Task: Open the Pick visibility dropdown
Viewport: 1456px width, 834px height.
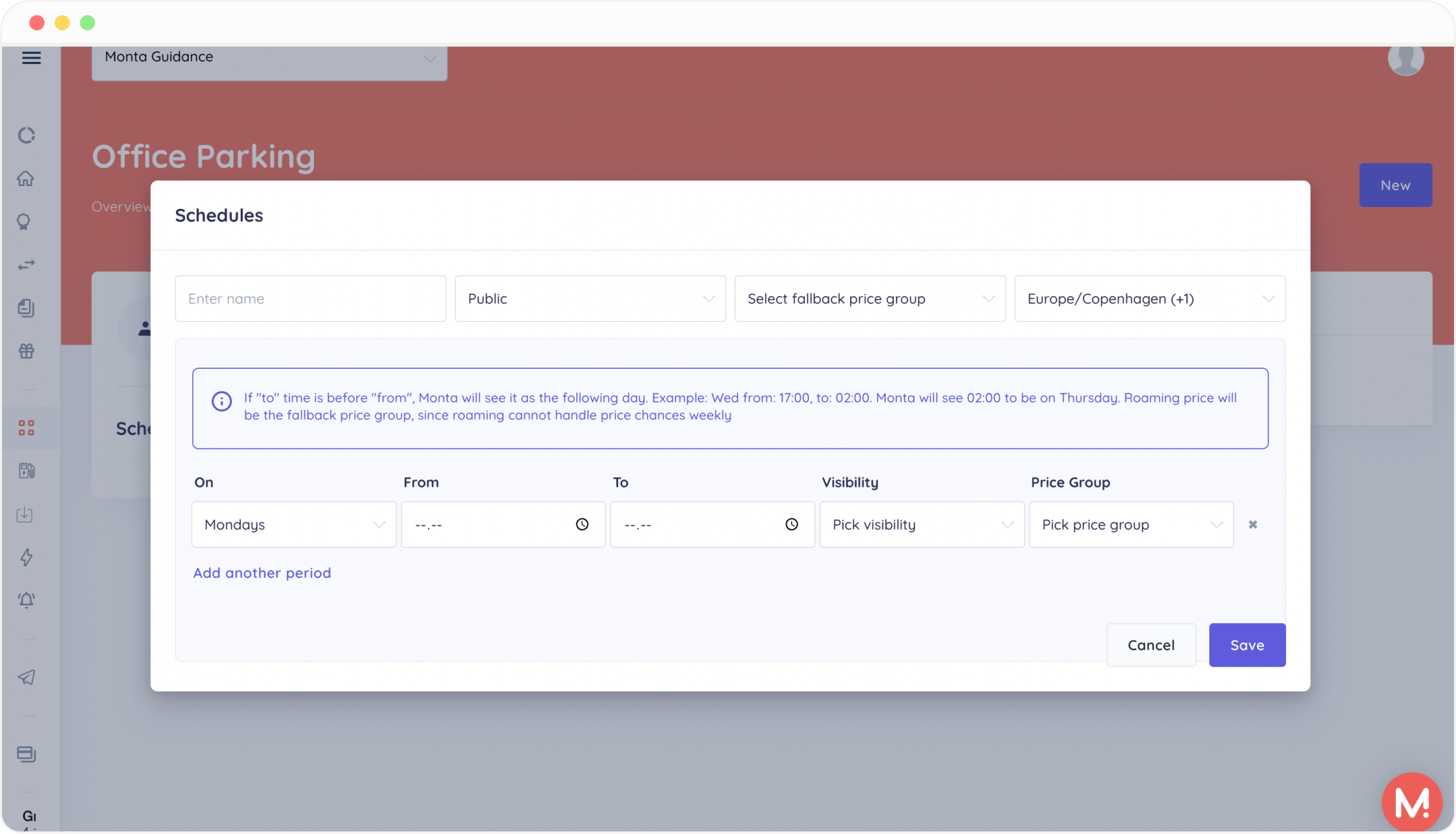Action: point(922,525)
